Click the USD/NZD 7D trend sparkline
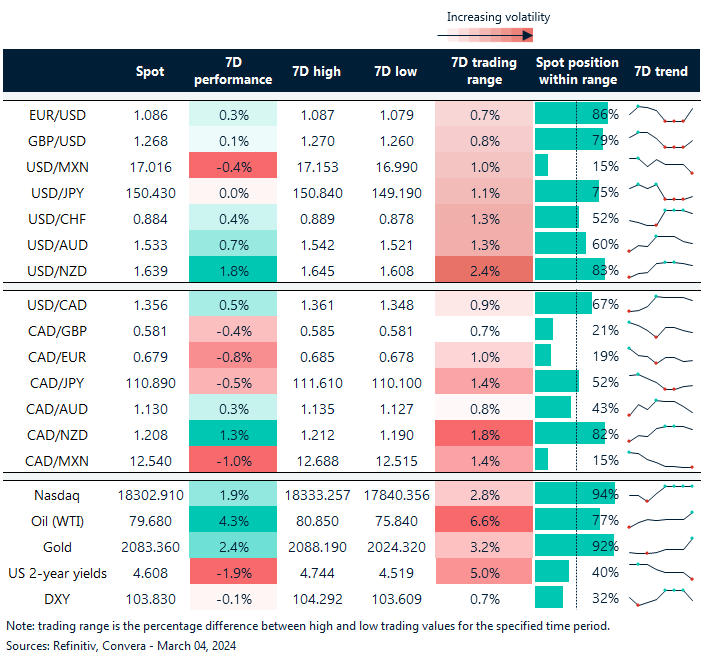Viewport: 710px width, 657px height. point(660,269)
